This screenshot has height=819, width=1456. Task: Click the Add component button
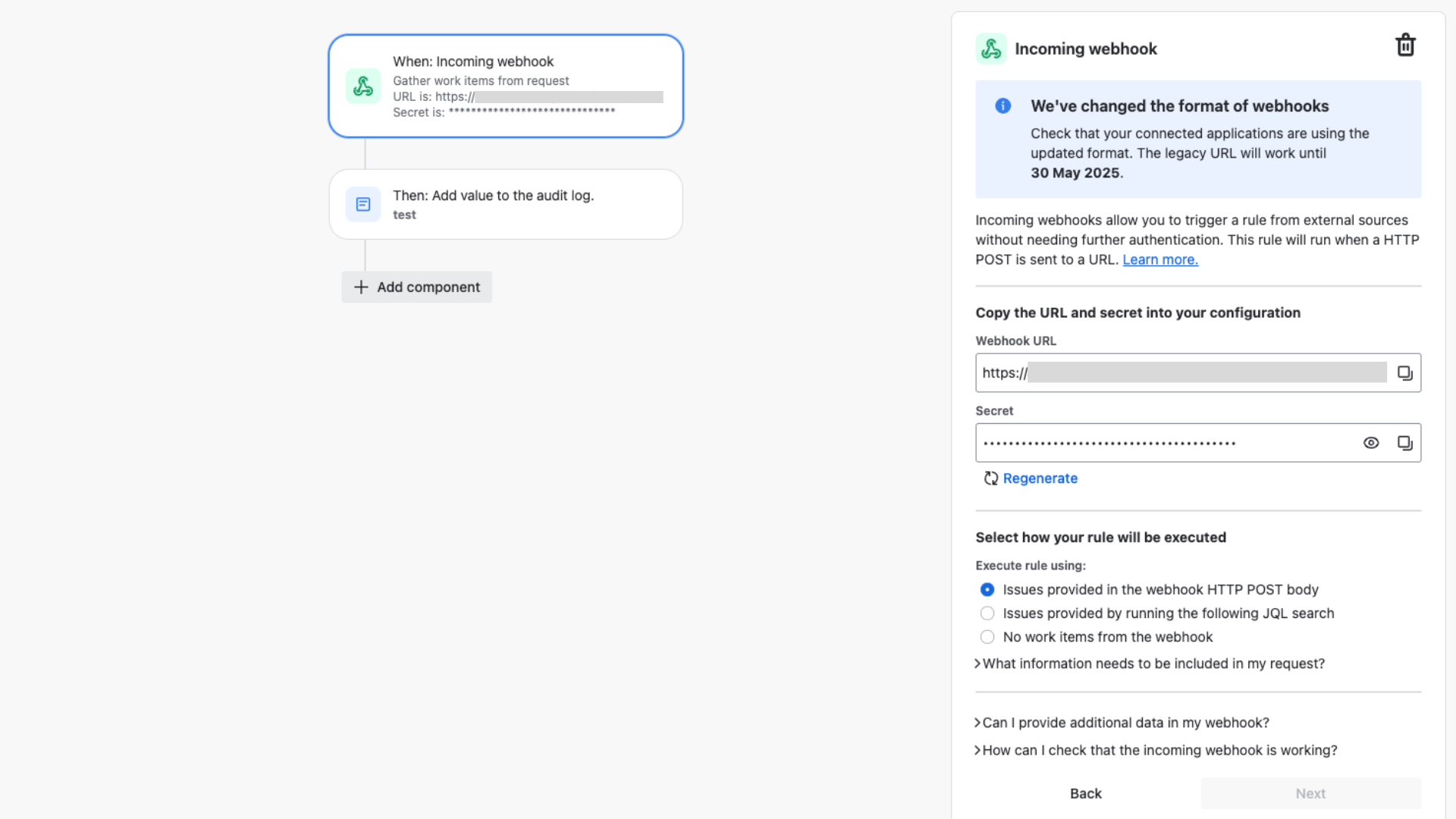416,287
